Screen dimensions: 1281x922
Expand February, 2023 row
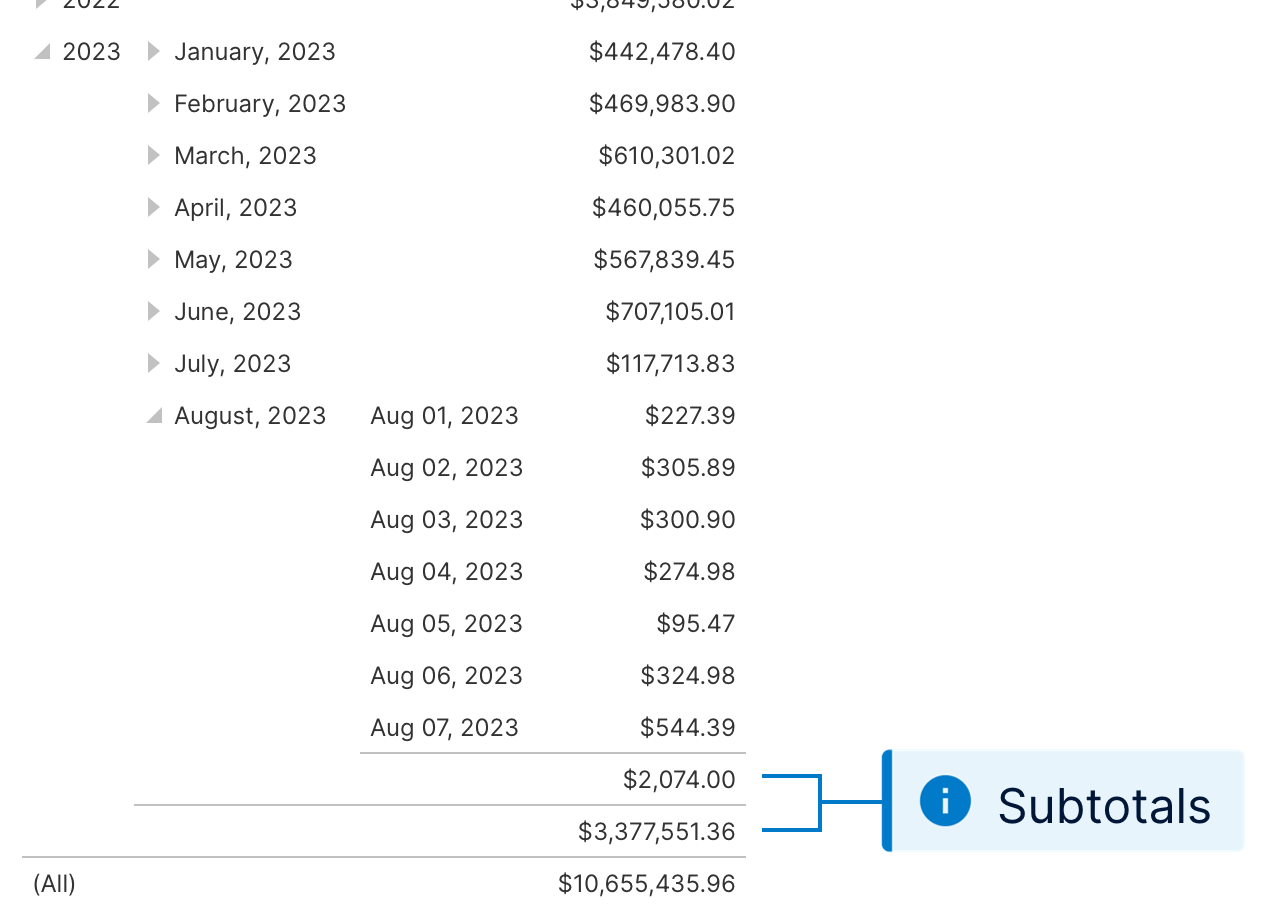[153, 103]
